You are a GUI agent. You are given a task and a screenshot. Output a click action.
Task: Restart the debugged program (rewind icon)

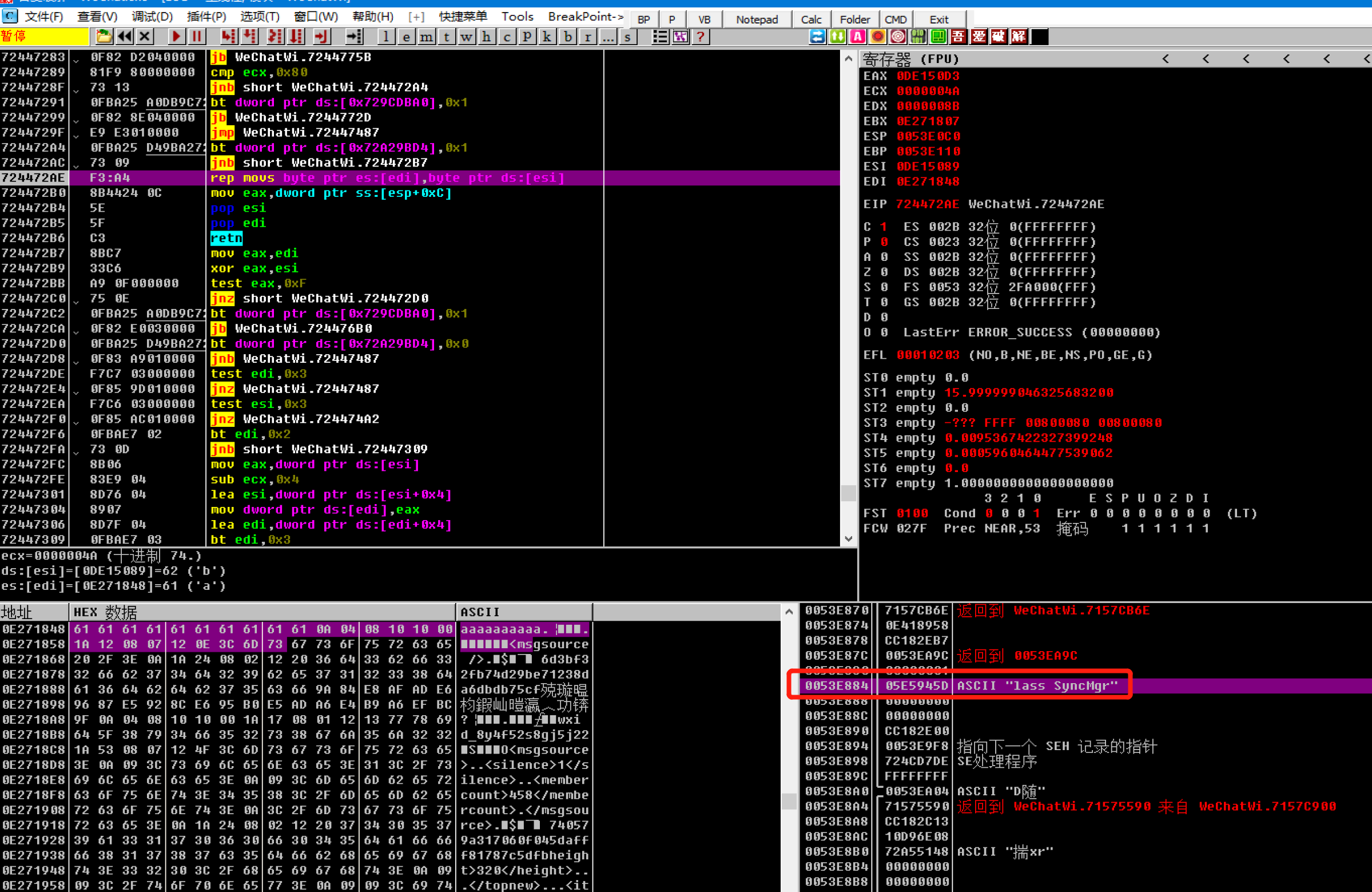coord(125,36)
